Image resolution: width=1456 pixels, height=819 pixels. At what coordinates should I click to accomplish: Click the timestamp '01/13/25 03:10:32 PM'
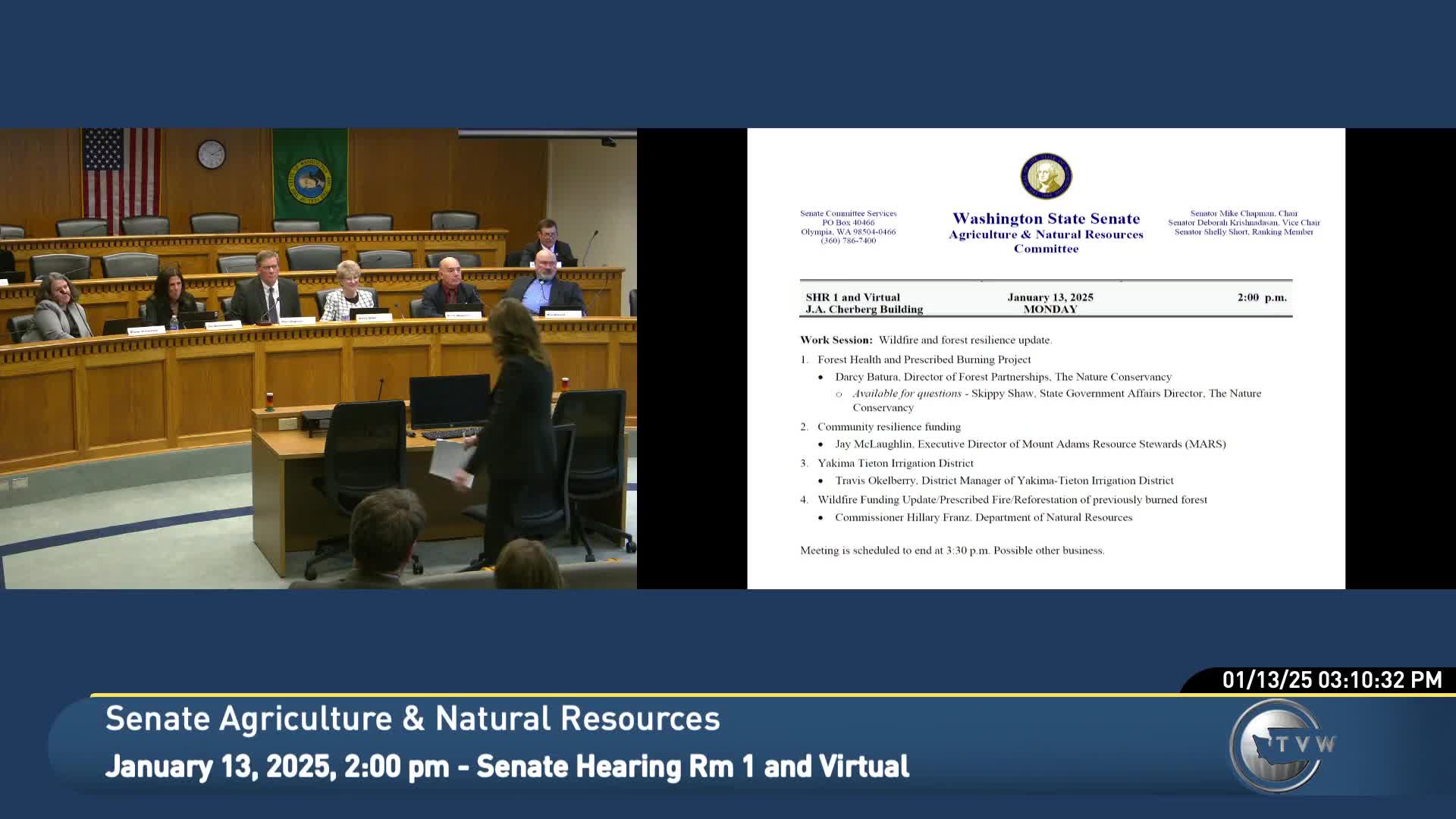(x=1331, y=680)
